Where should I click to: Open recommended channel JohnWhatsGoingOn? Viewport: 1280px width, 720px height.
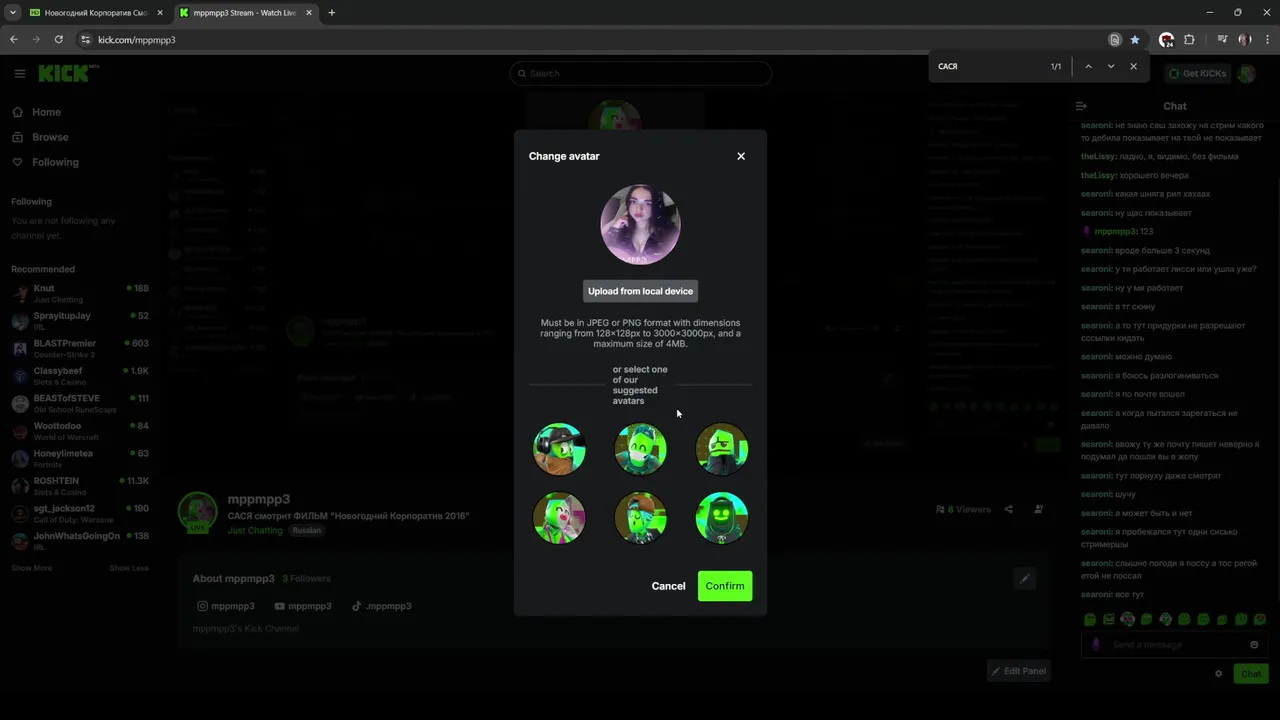click(79, 541)
